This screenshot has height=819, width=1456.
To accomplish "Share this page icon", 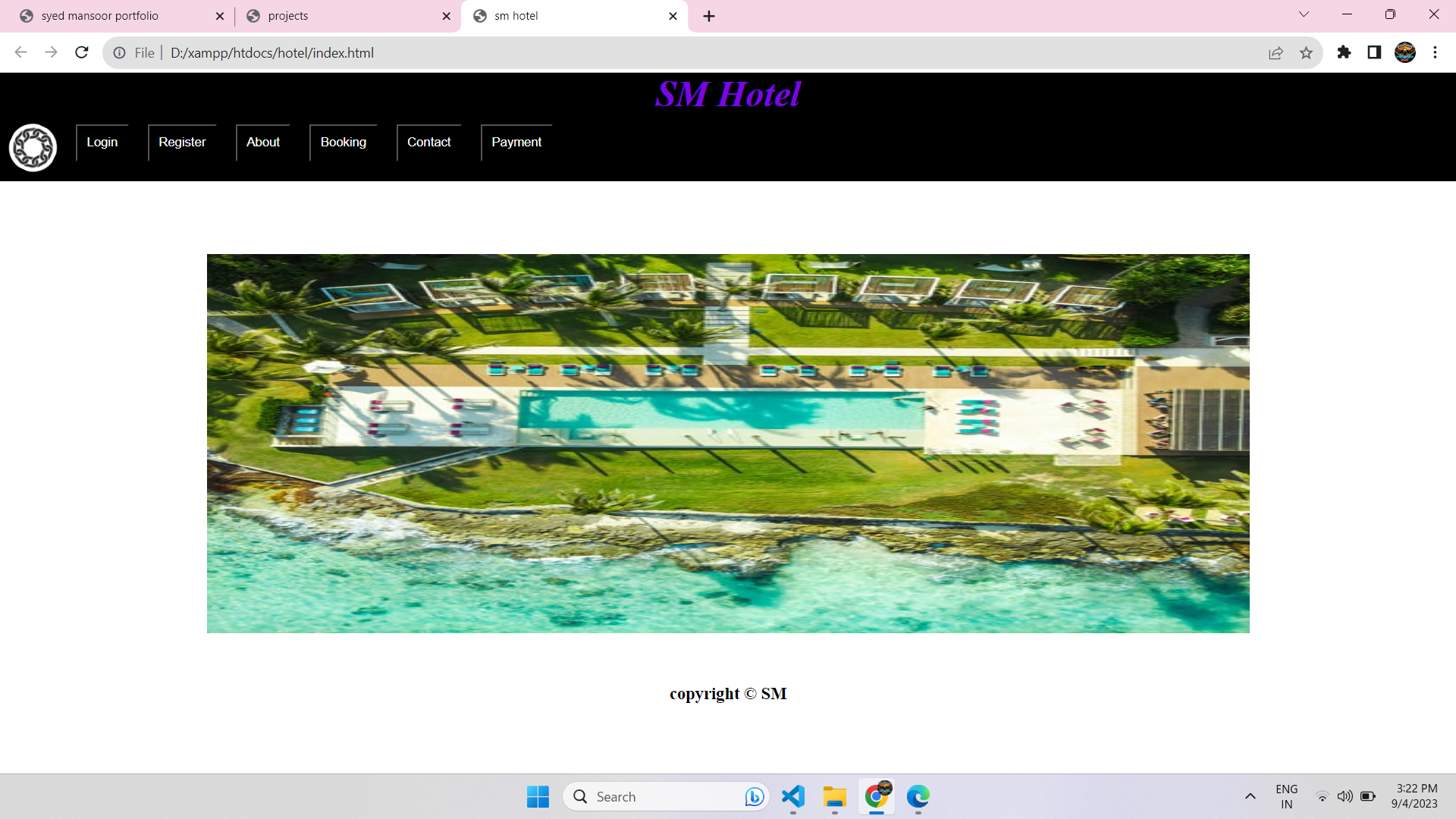I will point(1276,53).
